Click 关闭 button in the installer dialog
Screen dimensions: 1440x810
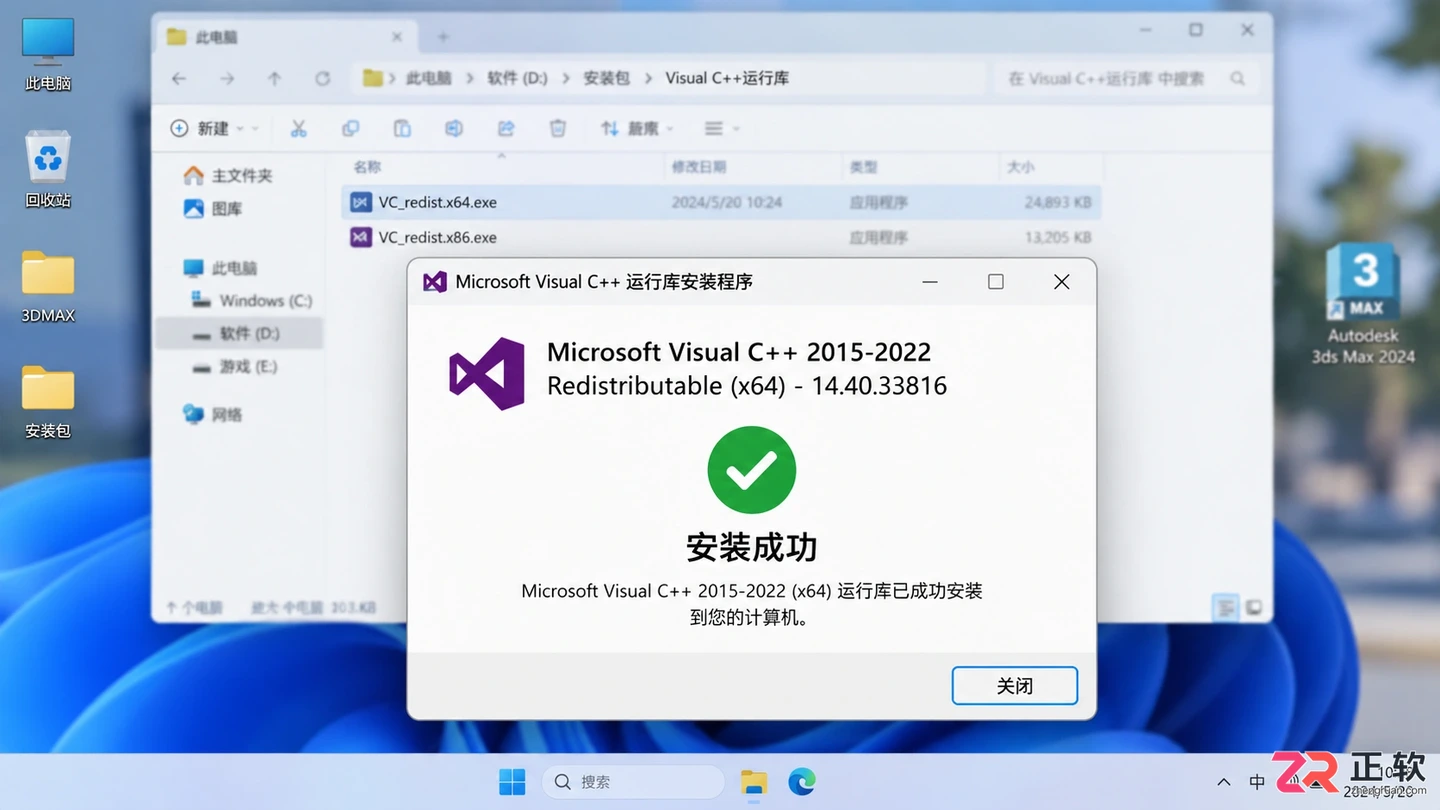(x=1014, y=686)
